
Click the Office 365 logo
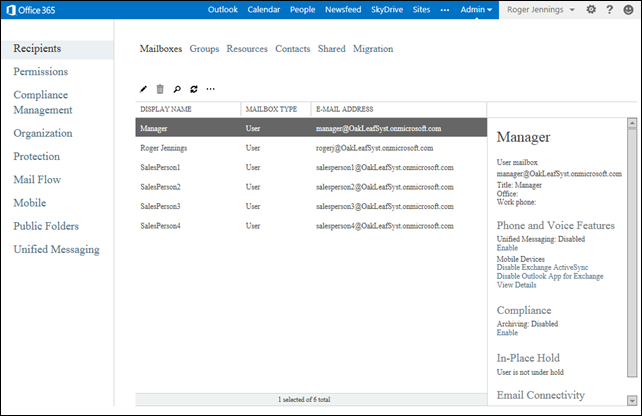(x=31, y=10)
